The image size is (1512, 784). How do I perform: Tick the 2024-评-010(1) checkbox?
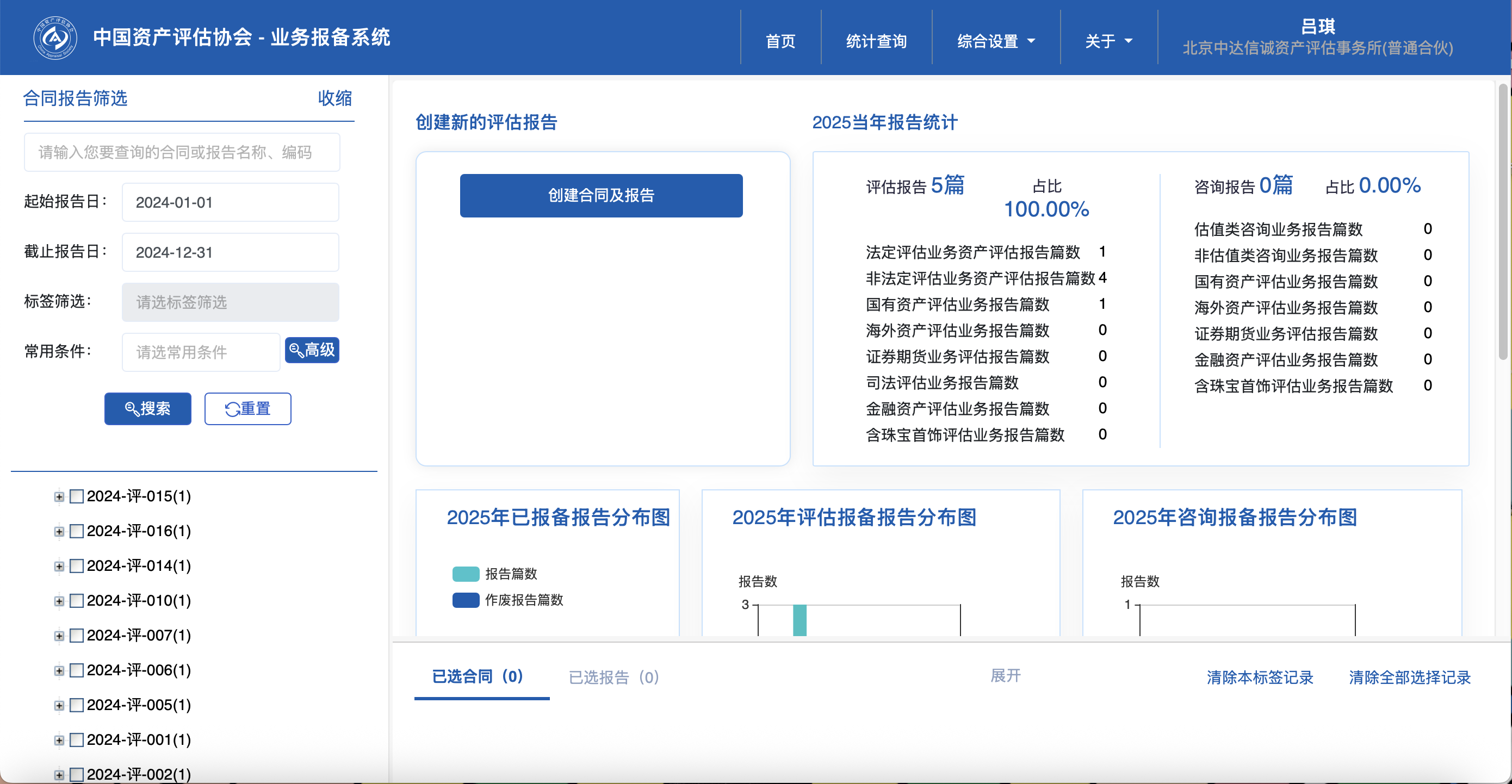tap(77, 601)
